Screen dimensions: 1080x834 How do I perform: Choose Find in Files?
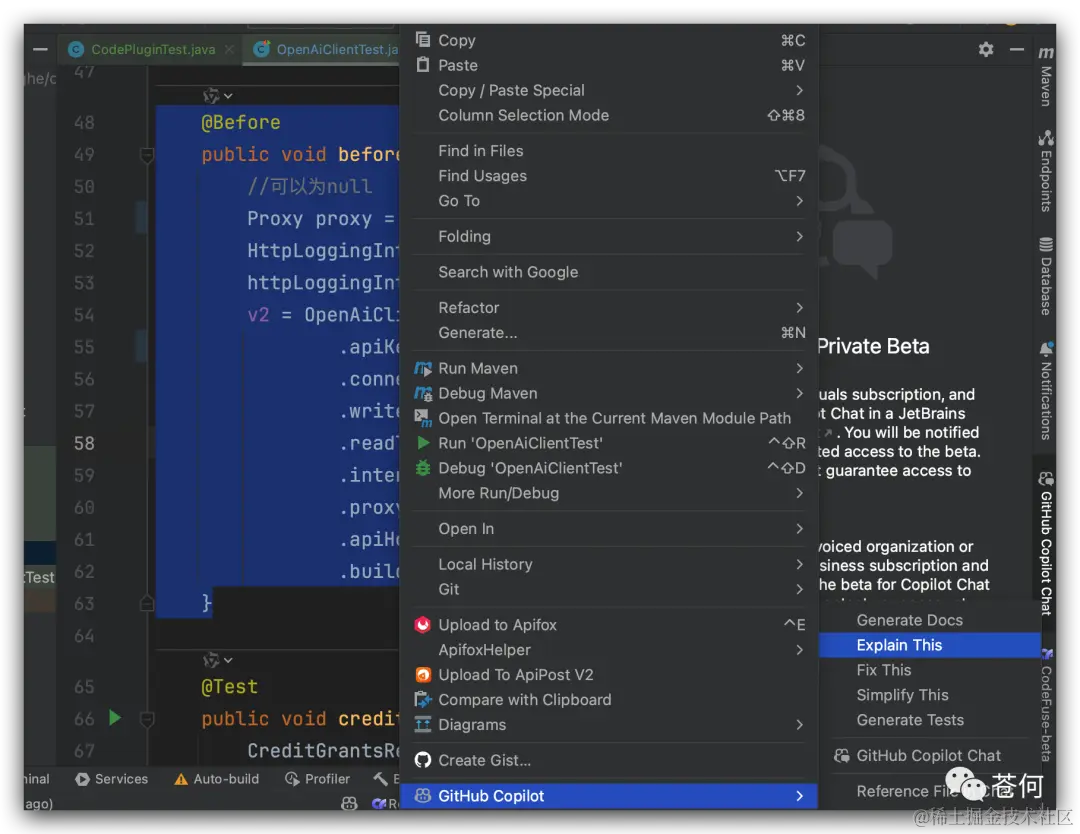click(x=609, y=151)
